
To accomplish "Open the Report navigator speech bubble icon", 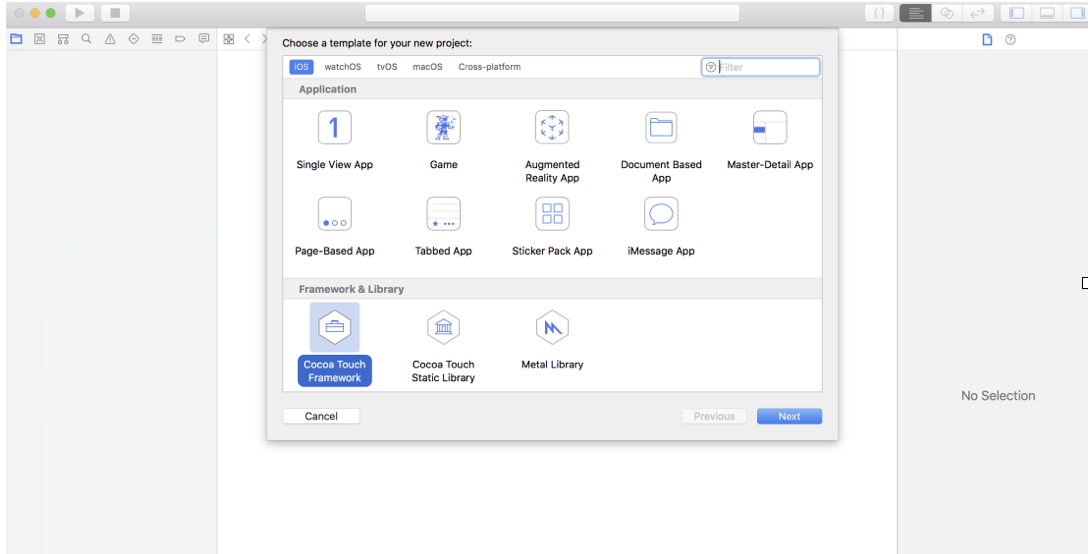I will (204, 39).
